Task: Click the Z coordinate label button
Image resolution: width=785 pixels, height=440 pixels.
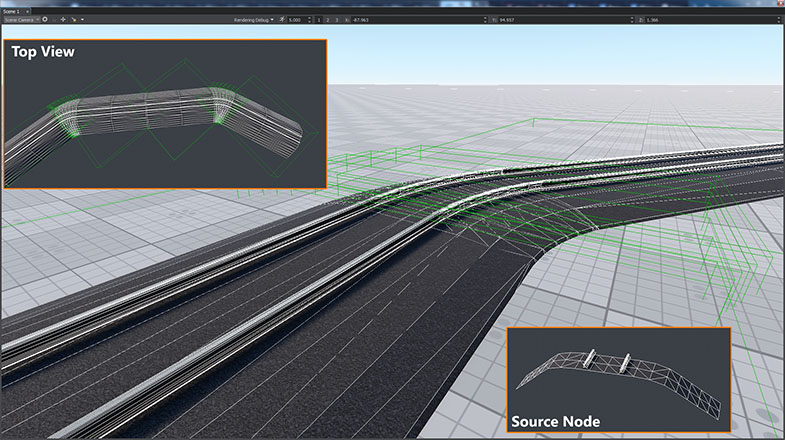Action: pyautogui.click(x=640, y=19)
